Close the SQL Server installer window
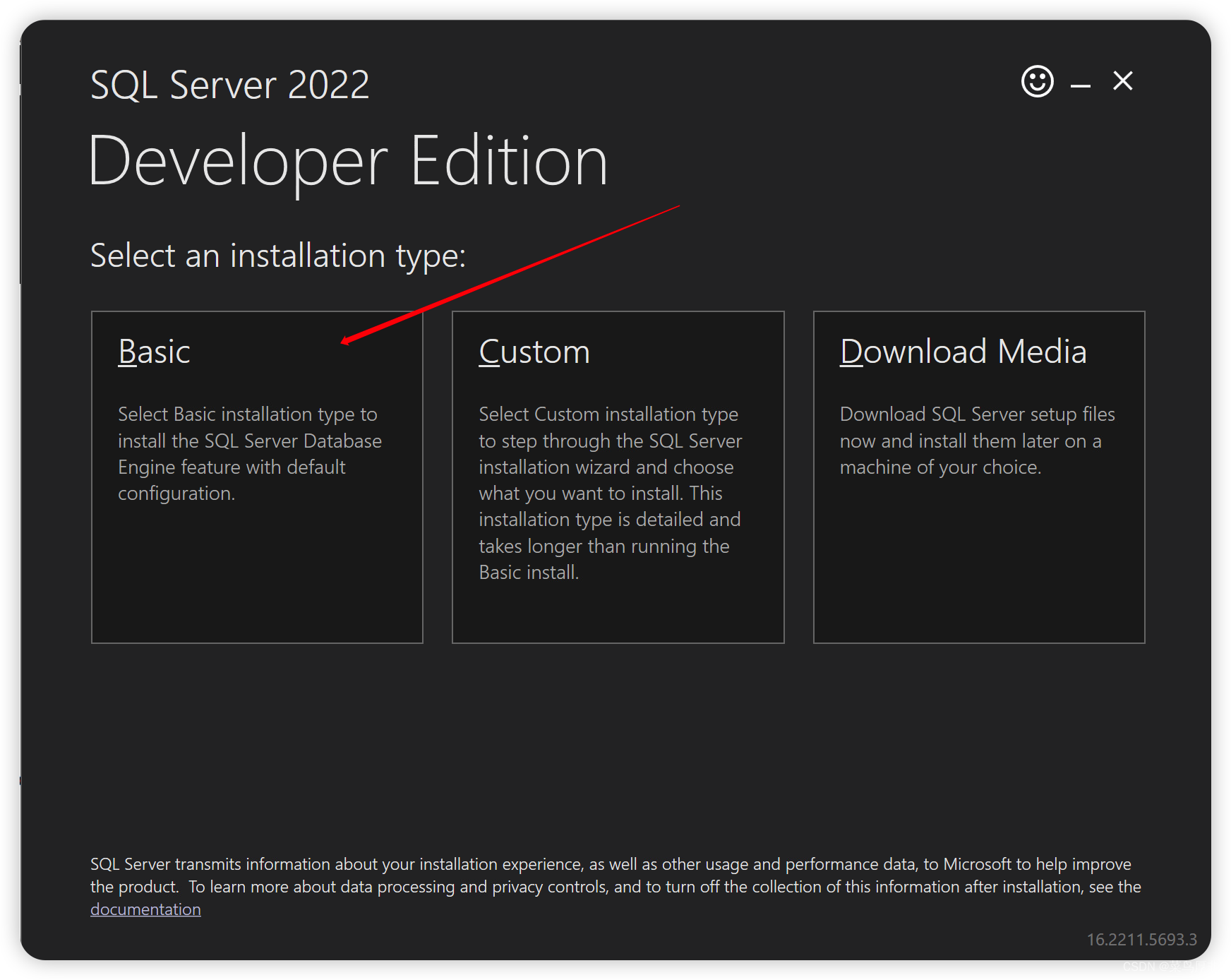 tap(1122, 81)
